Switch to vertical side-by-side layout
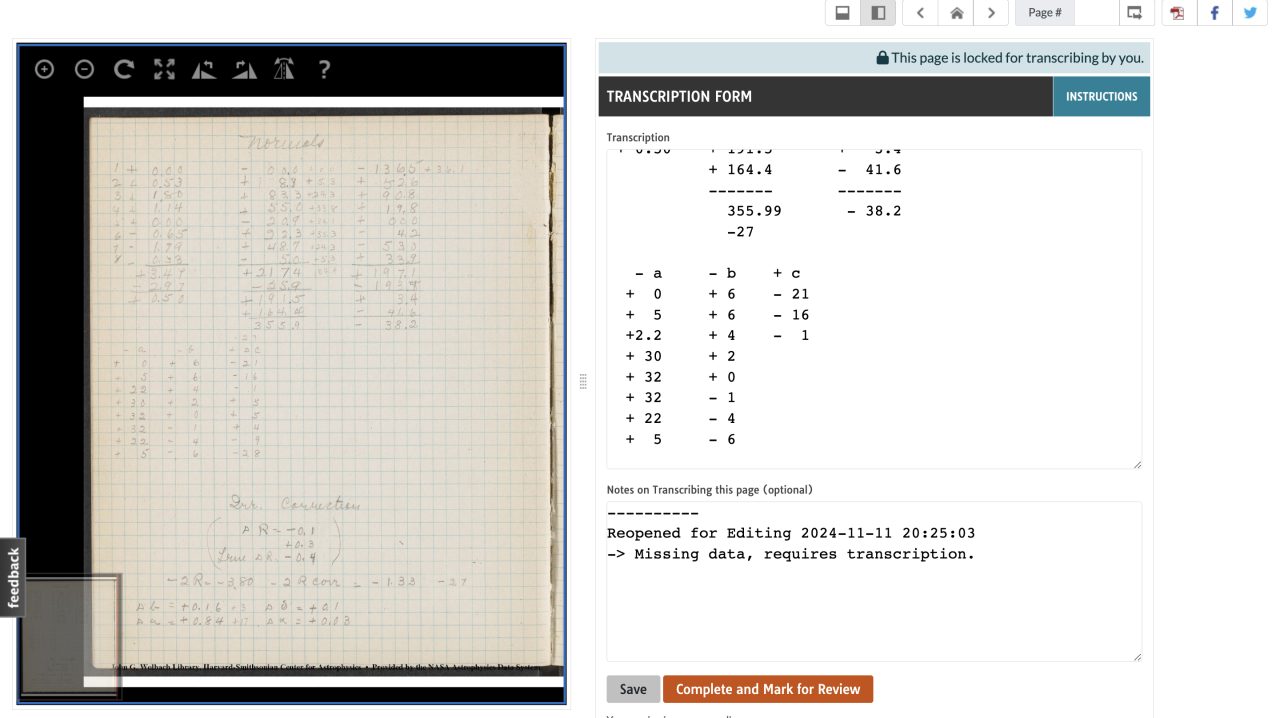 point(878,13)
